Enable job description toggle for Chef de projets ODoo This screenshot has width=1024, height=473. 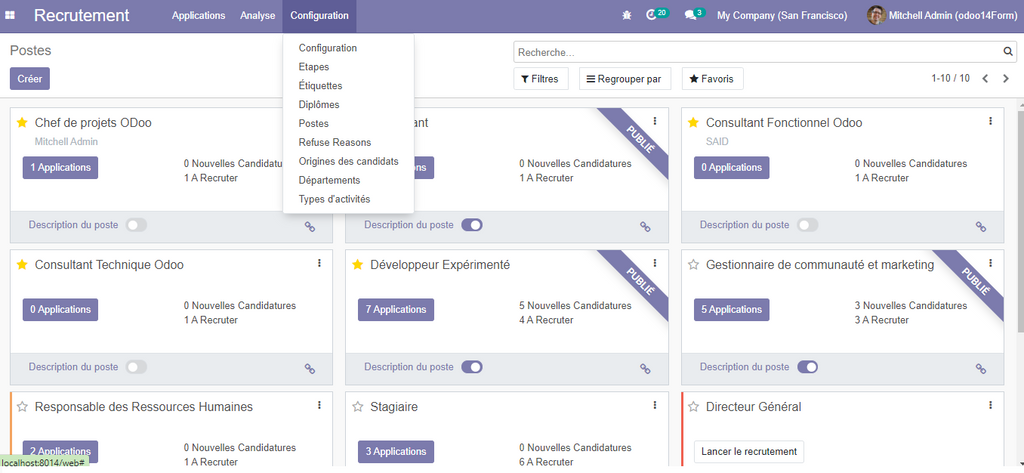point(136,225)
